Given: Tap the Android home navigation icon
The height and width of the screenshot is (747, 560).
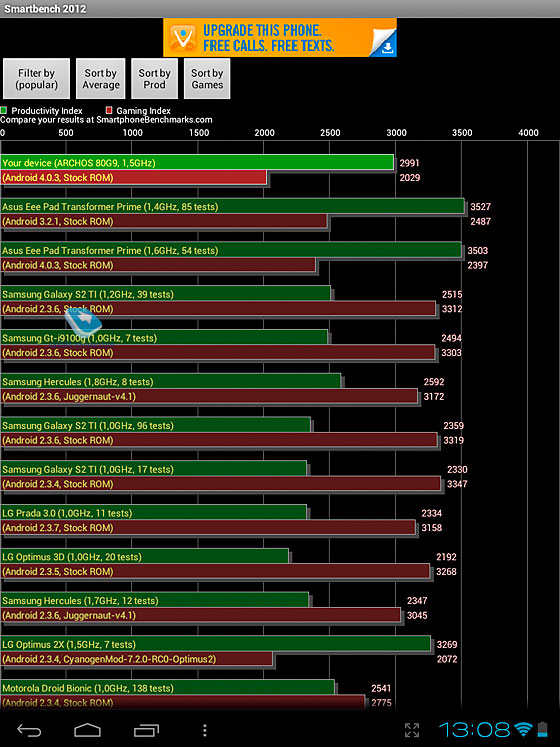Looking at the screenshot, I should [x=87, y=730].
